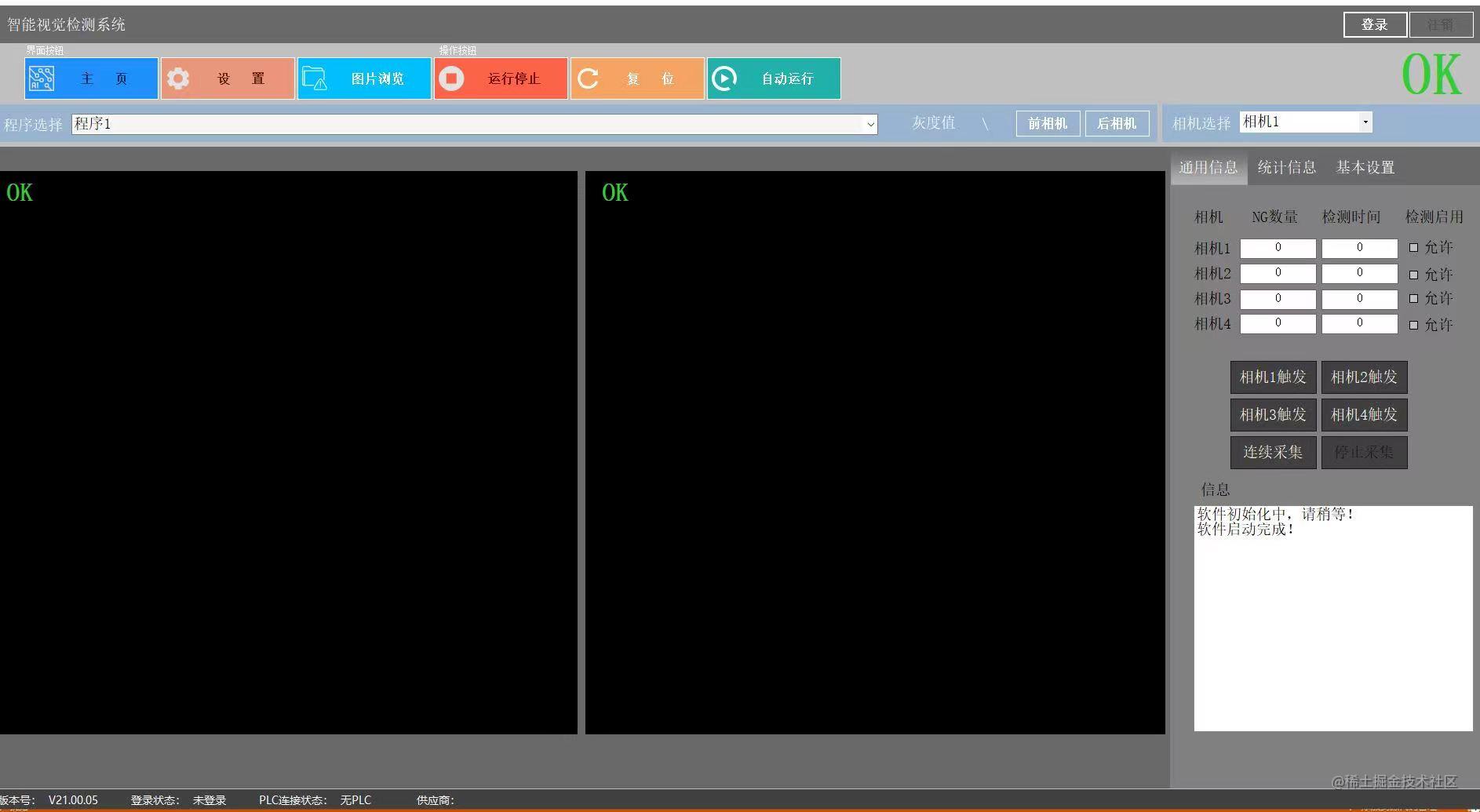Stop running with 运行停止
This screenshot has height=812, width=1480.
(501, 78)
